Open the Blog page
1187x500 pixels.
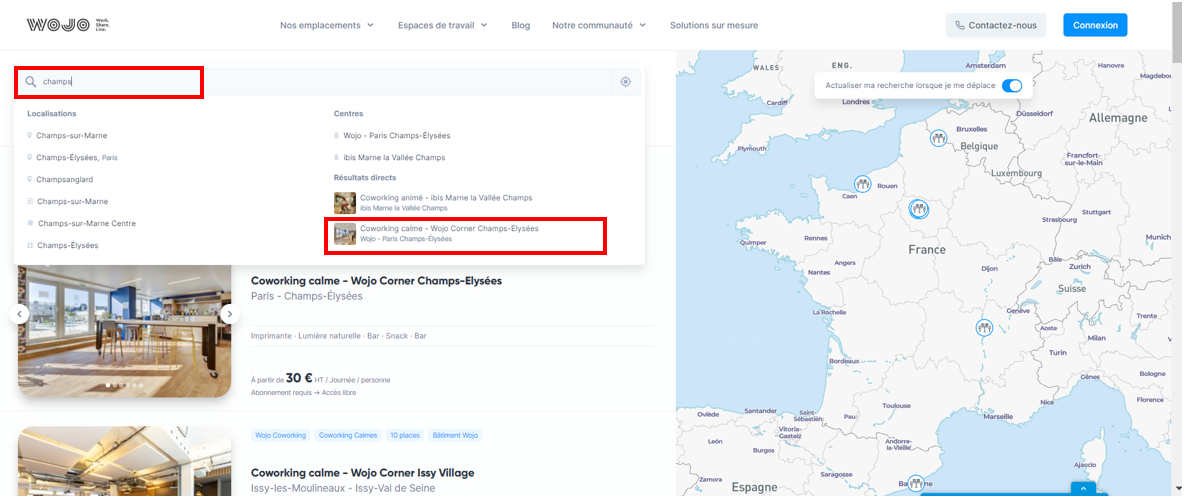tap(521, 25)
